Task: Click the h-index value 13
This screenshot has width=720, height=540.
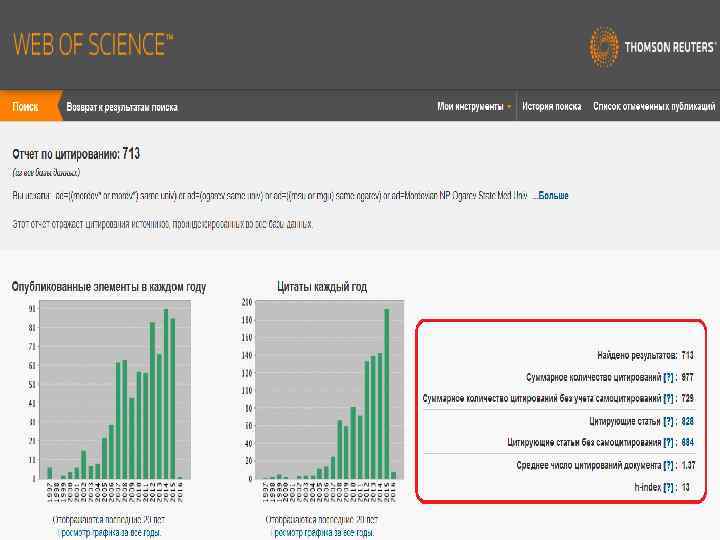Action: [686, 487]
